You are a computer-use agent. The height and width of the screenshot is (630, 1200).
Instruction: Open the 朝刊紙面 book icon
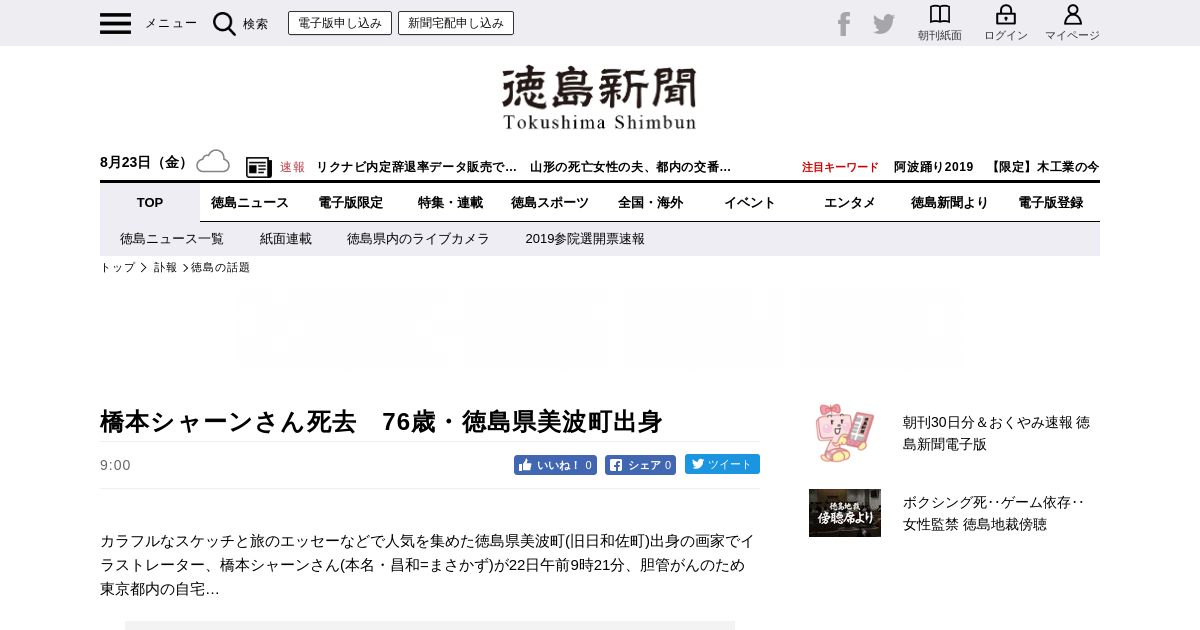[940, 15]
